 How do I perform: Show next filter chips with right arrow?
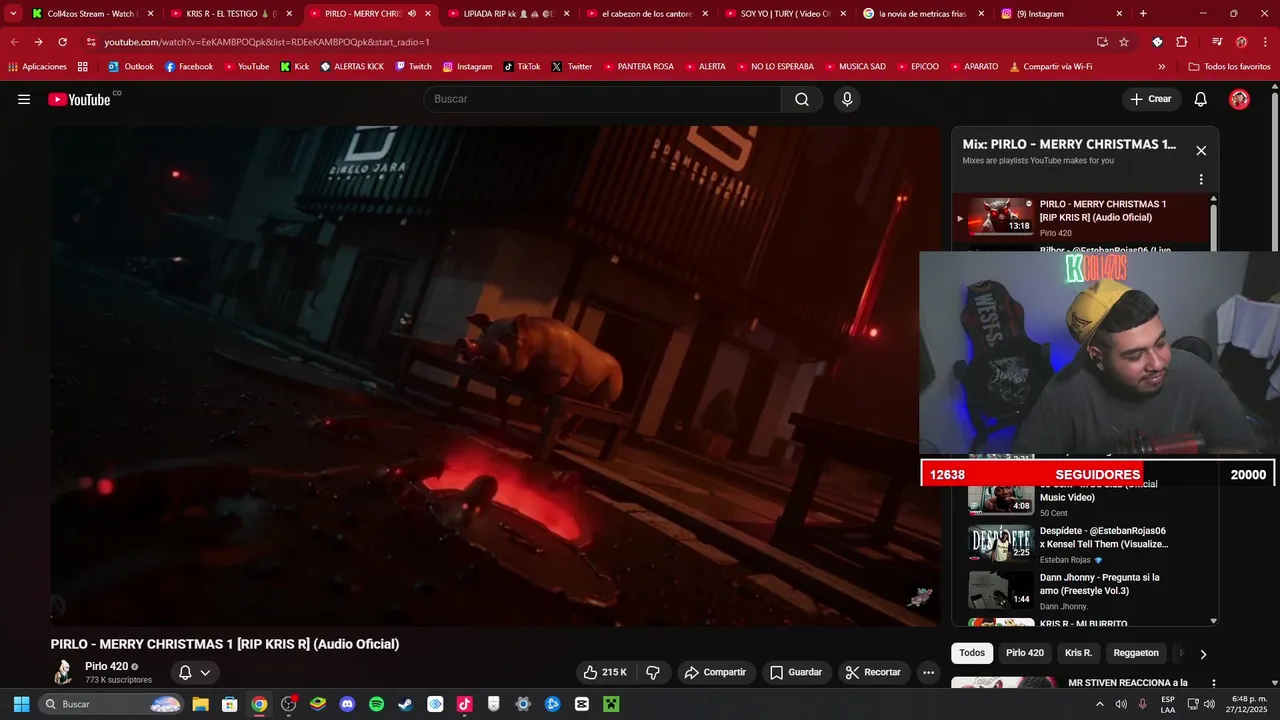(1203, 654)
